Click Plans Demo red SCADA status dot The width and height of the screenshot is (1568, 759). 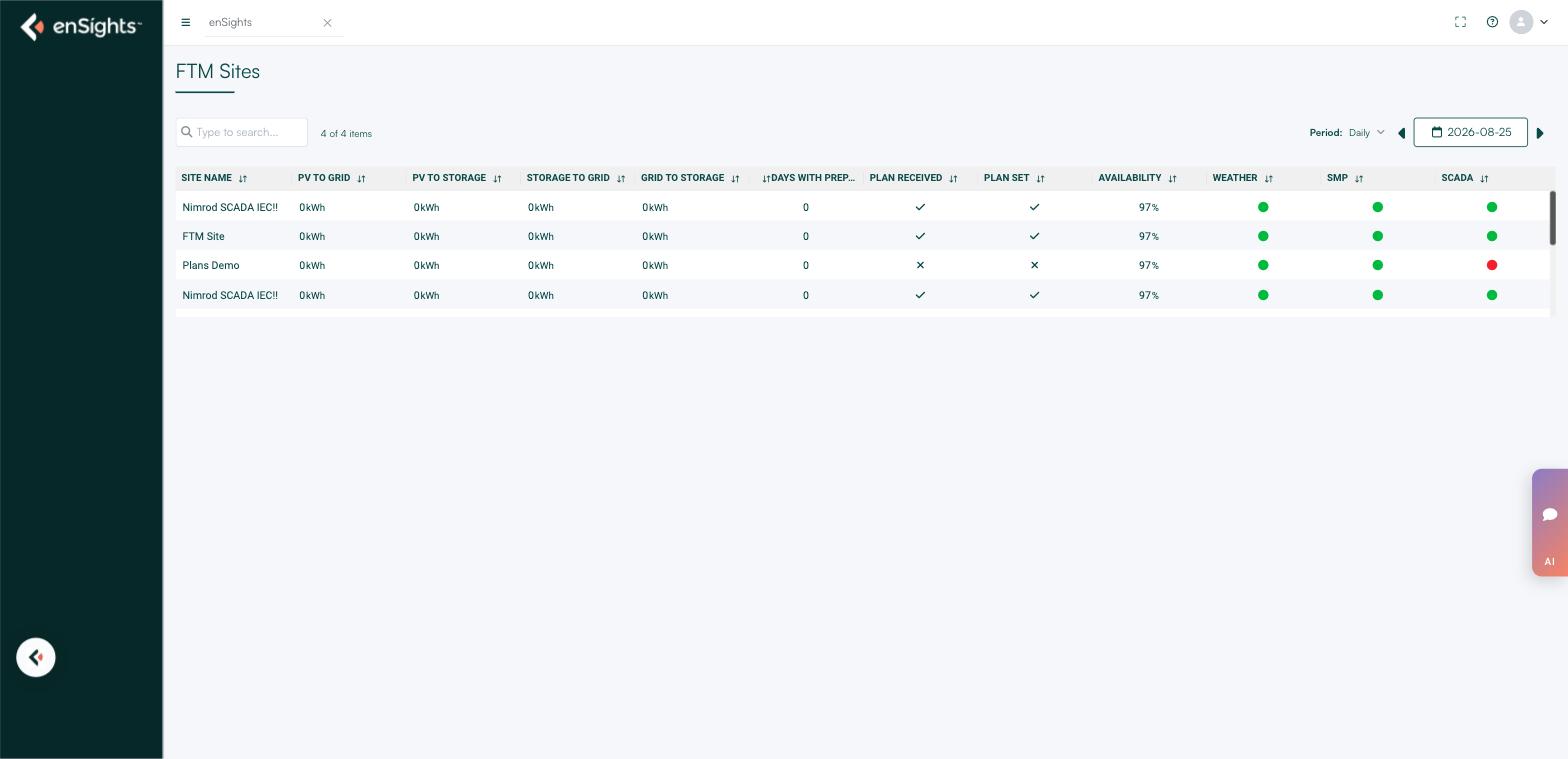pyautogui.click(x=1491, y=265)
